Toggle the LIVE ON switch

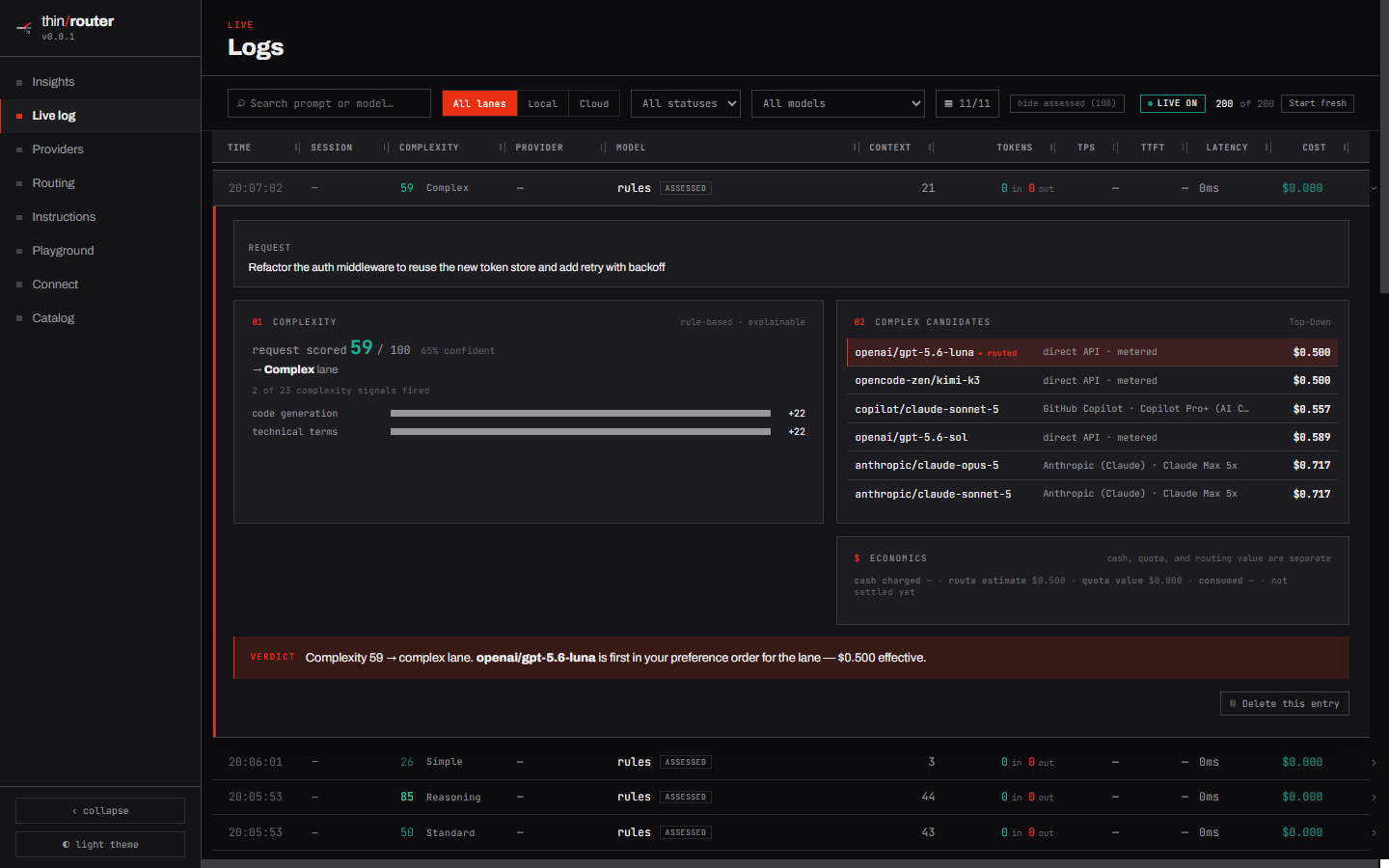(1172, 103)
